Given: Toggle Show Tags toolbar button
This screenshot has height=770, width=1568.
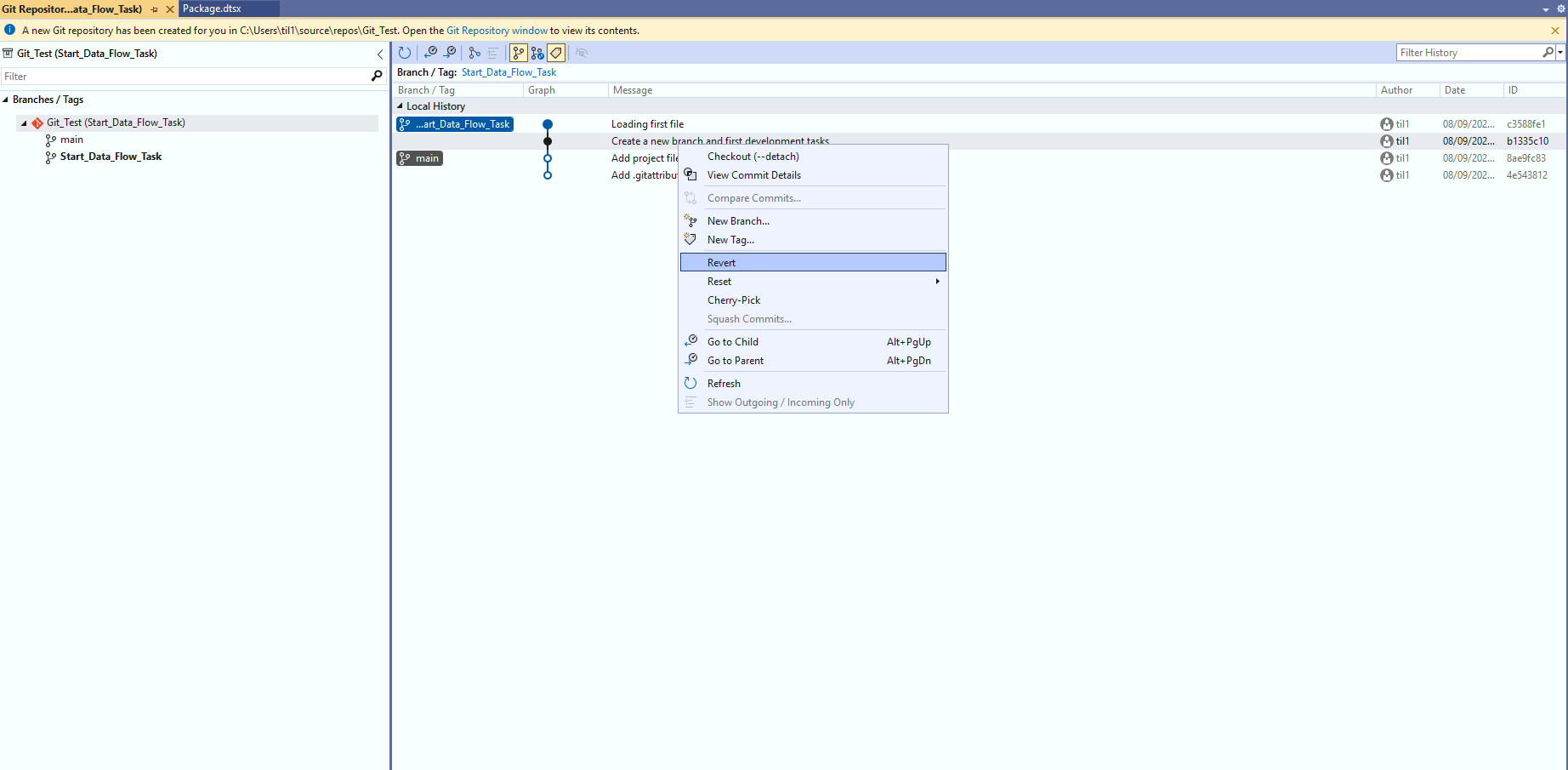Looking at the screenshot, I should tap(556, 53).
